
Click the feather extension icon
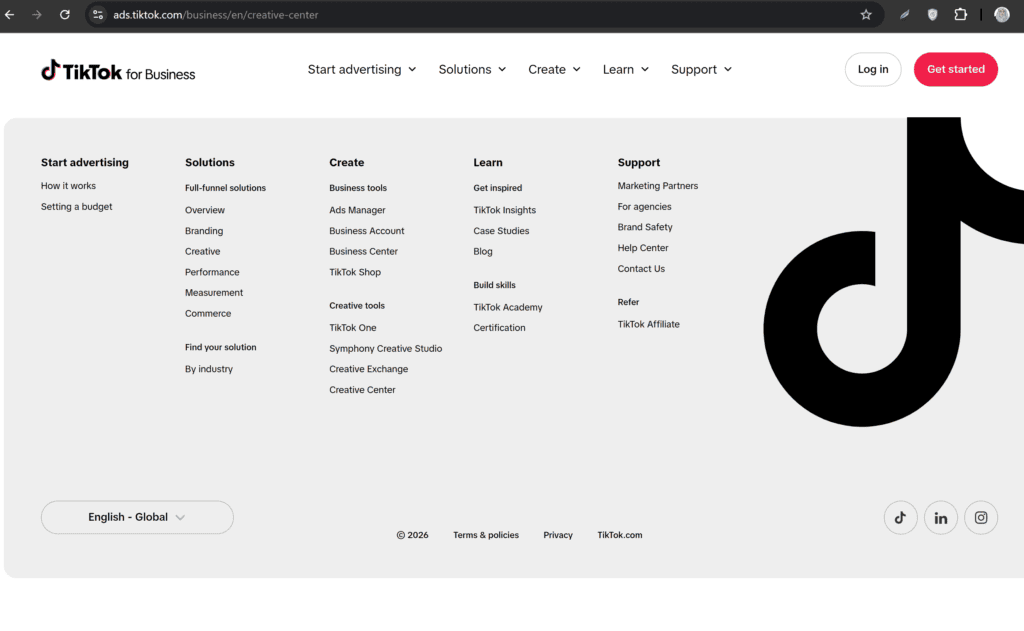904,14
